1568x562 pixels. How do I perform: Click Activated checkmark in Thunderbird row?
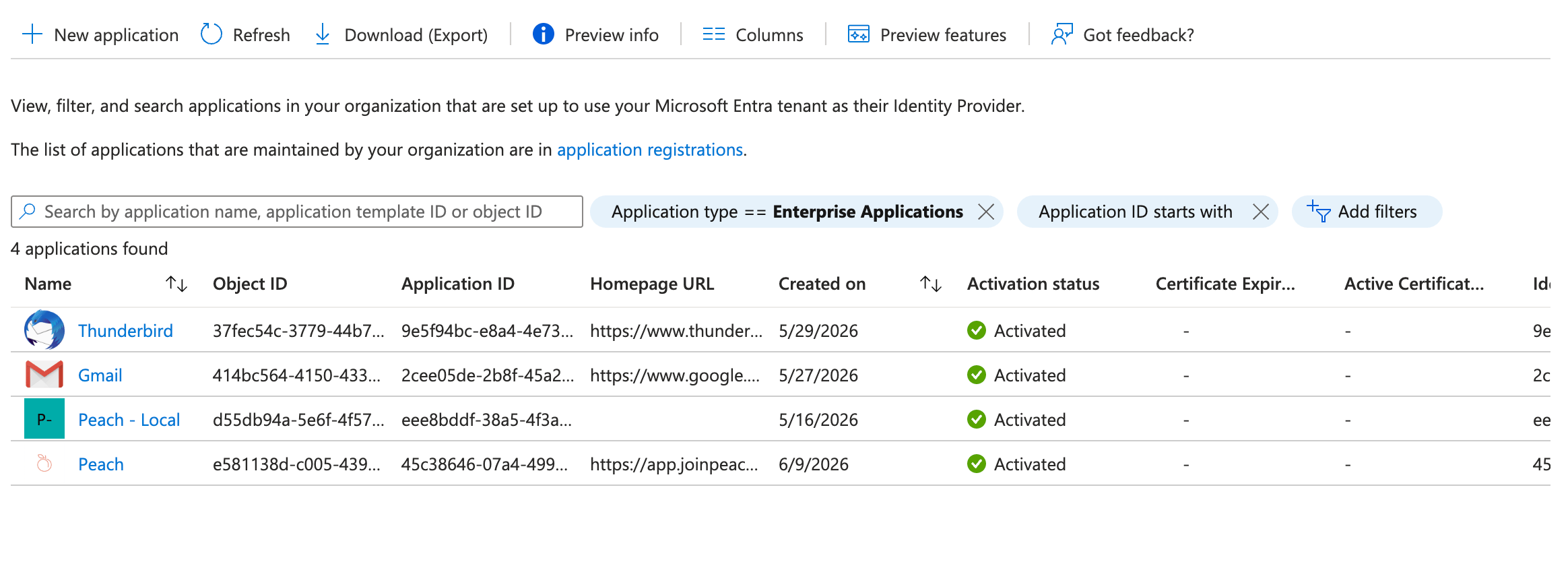point(977,330)
